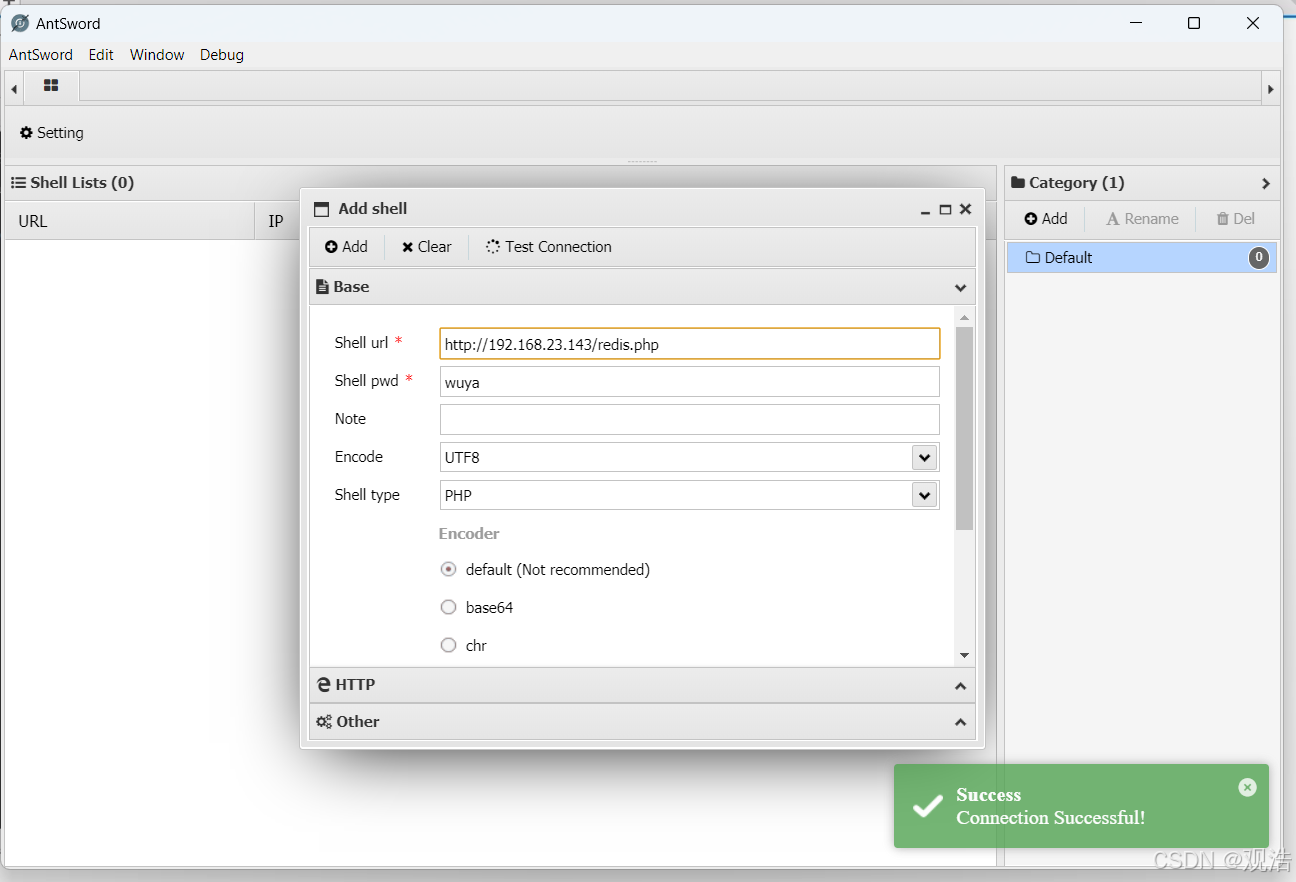Click the Base panel scrollbar thumb

click(x=964, y=428)
